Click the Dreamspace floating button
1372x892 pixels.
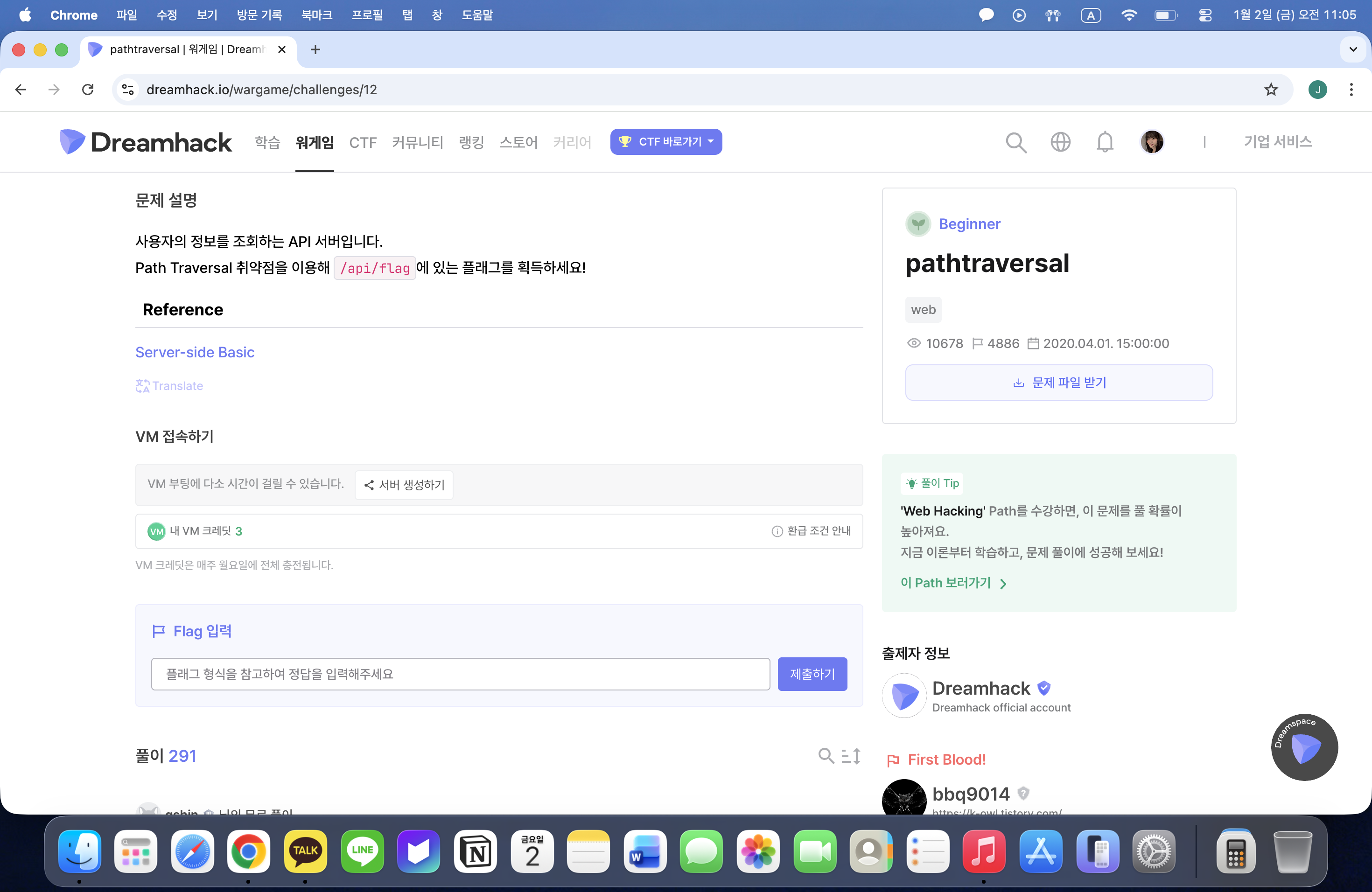(1304, 747)
